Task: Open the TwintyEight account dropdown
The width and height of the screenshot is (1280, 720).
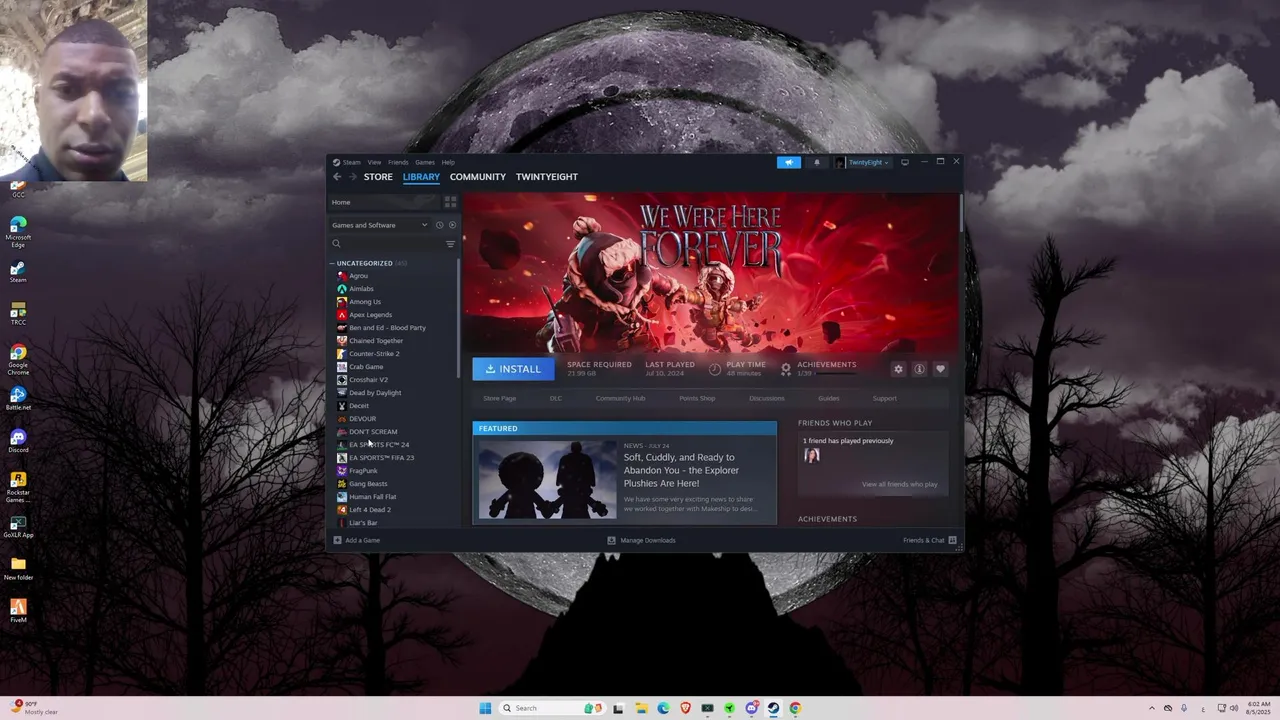Action: (x=863, y=162)
